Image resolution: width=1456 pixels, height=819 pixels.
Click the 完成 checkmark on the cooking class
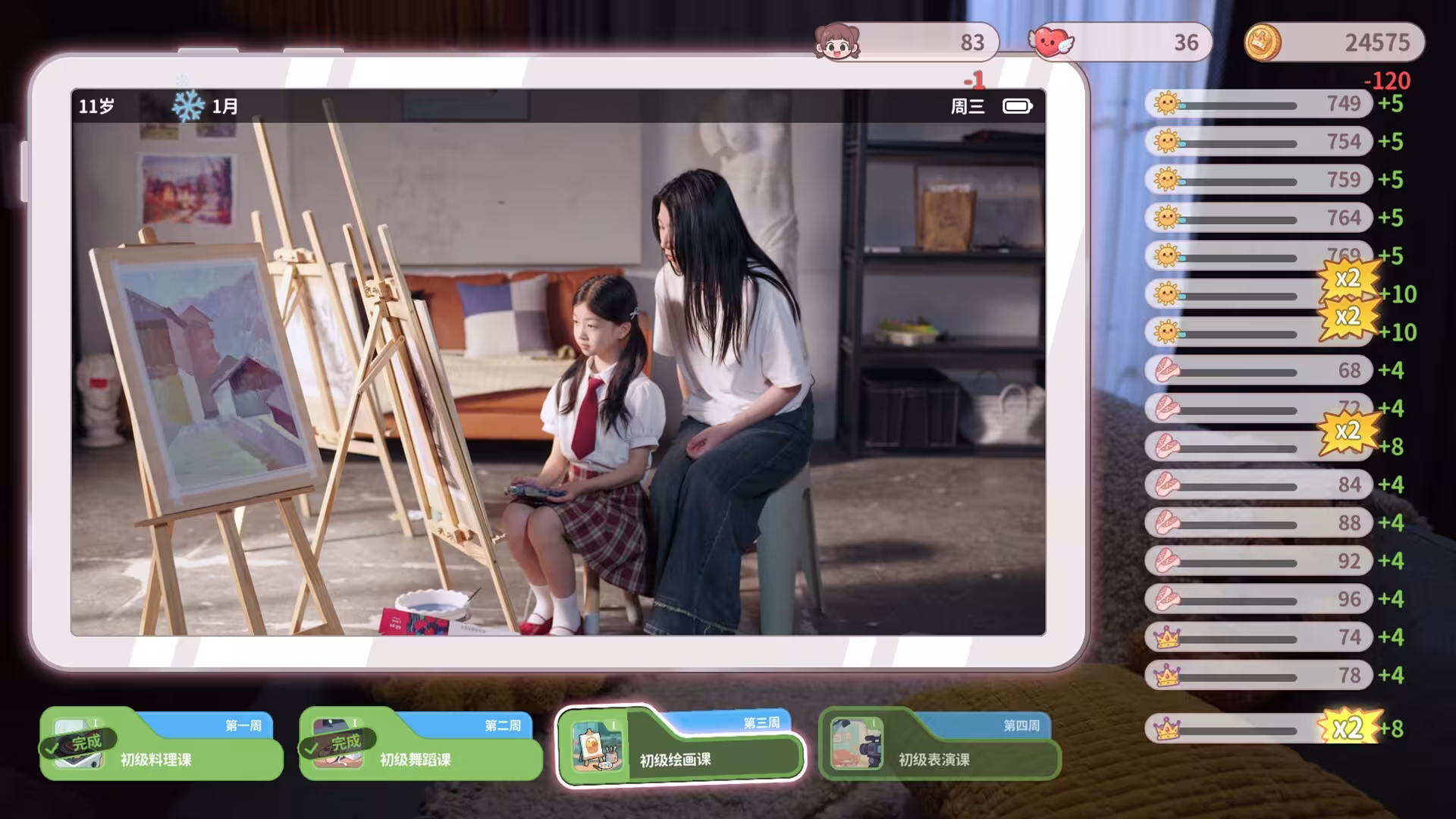click(x=78, y=743)
